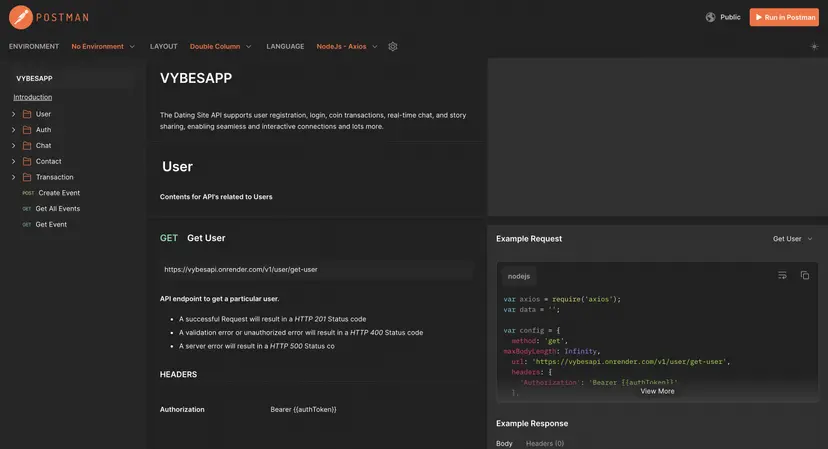Switch to the Headers (0) response tab
The width and height of the screenshot is (828, 449).
point(545,443)
